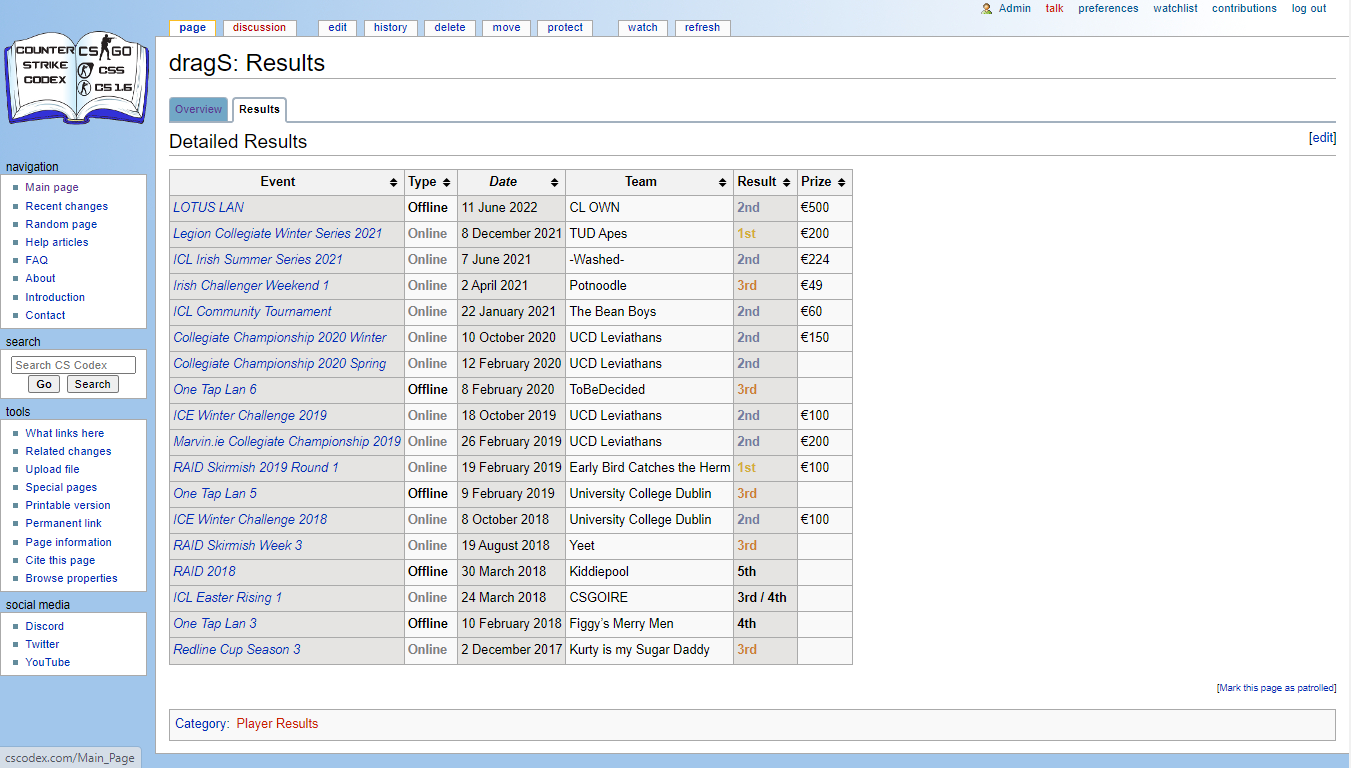The image size is (1351, 768).
Task: Open the LOTUS LAN event link
Action: (208, 208)
